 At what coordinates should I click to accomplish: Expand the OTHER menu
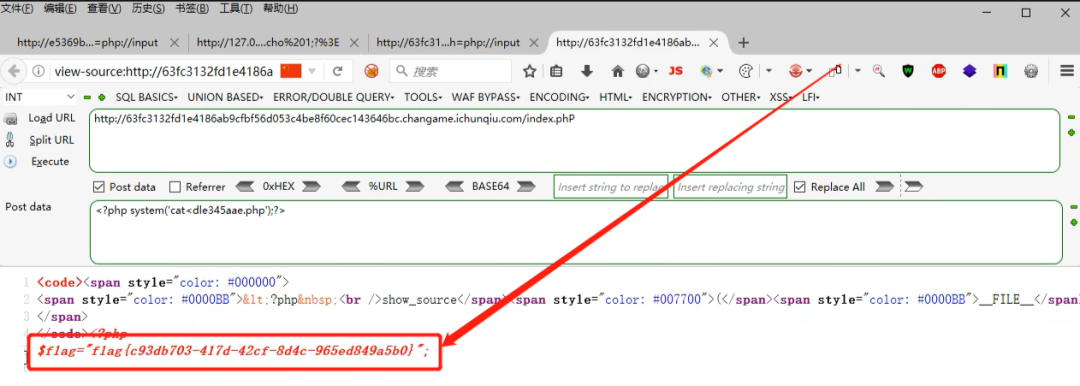[741, 97]
